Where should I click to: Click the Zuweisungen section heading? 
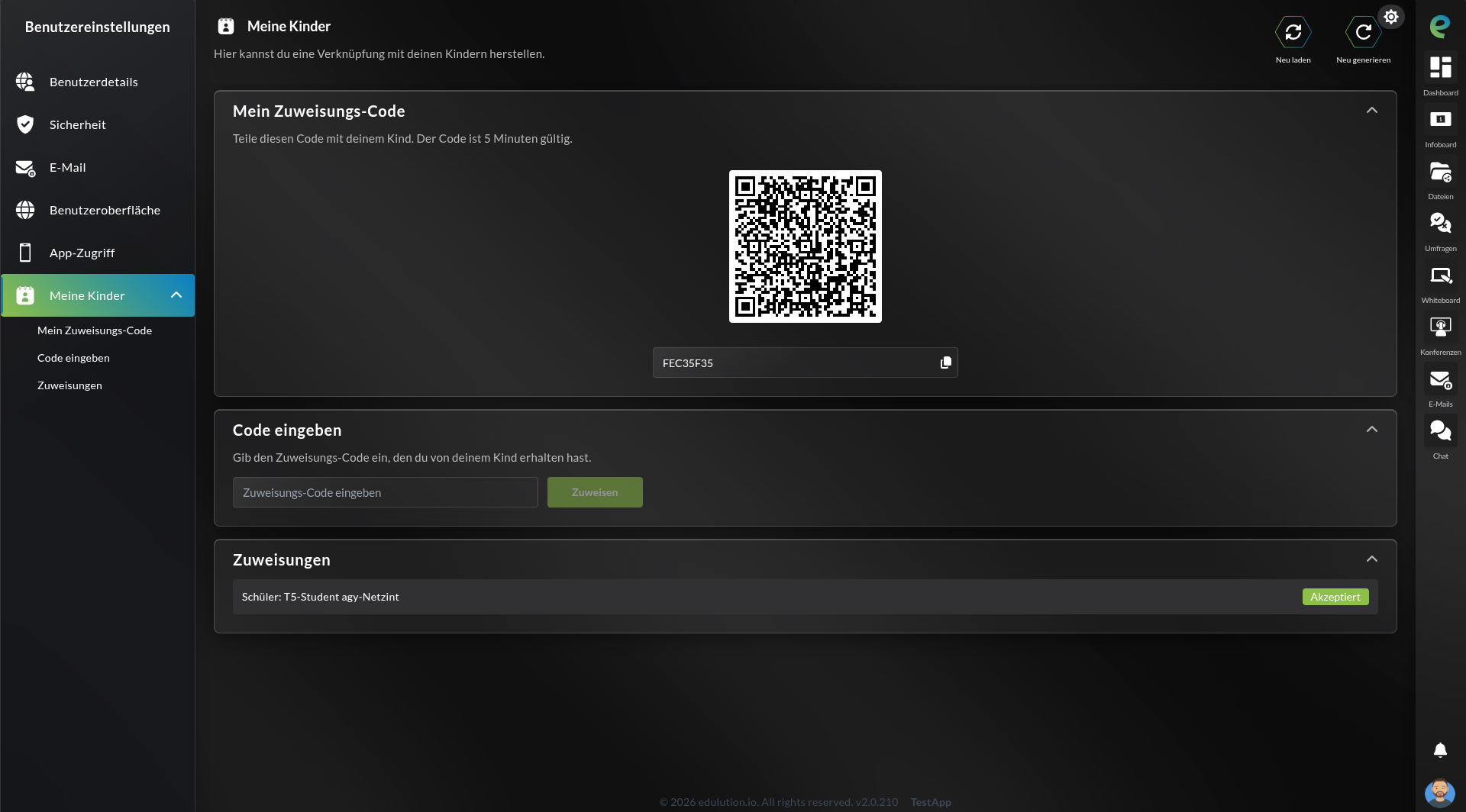coord(282,560)
